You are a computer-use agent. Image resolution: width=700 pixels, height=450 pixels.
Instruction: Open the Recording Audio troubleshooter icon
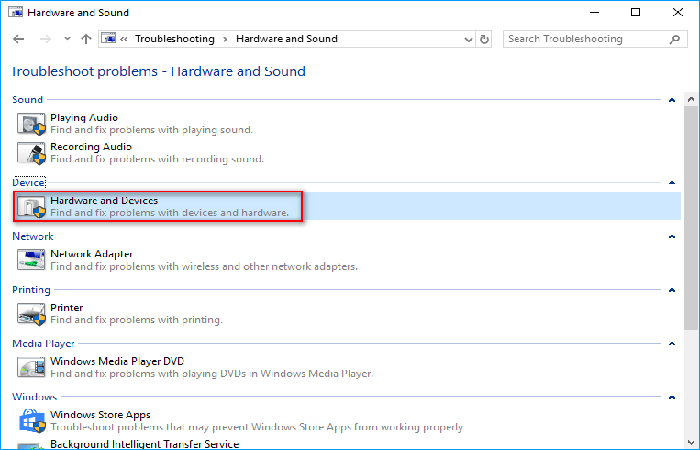tap(31, 153)
